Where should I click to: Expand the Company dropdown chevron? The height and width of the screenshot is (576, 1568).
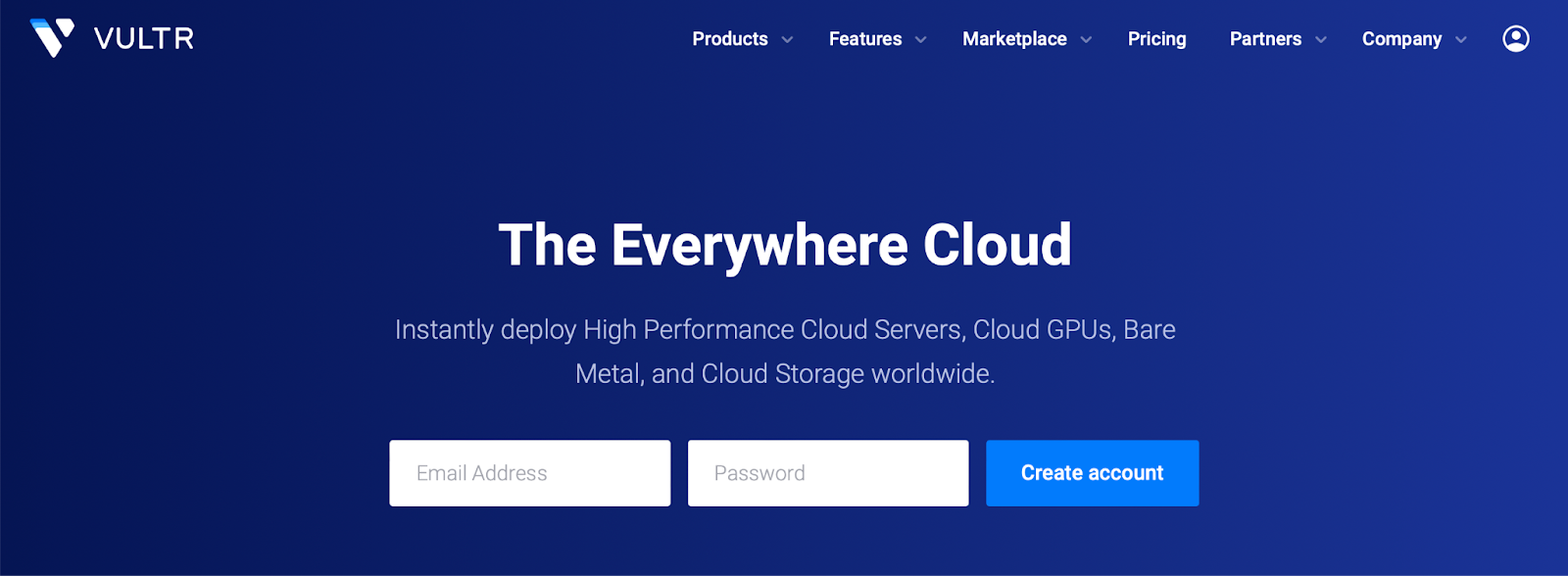[x=1460, y=40]
